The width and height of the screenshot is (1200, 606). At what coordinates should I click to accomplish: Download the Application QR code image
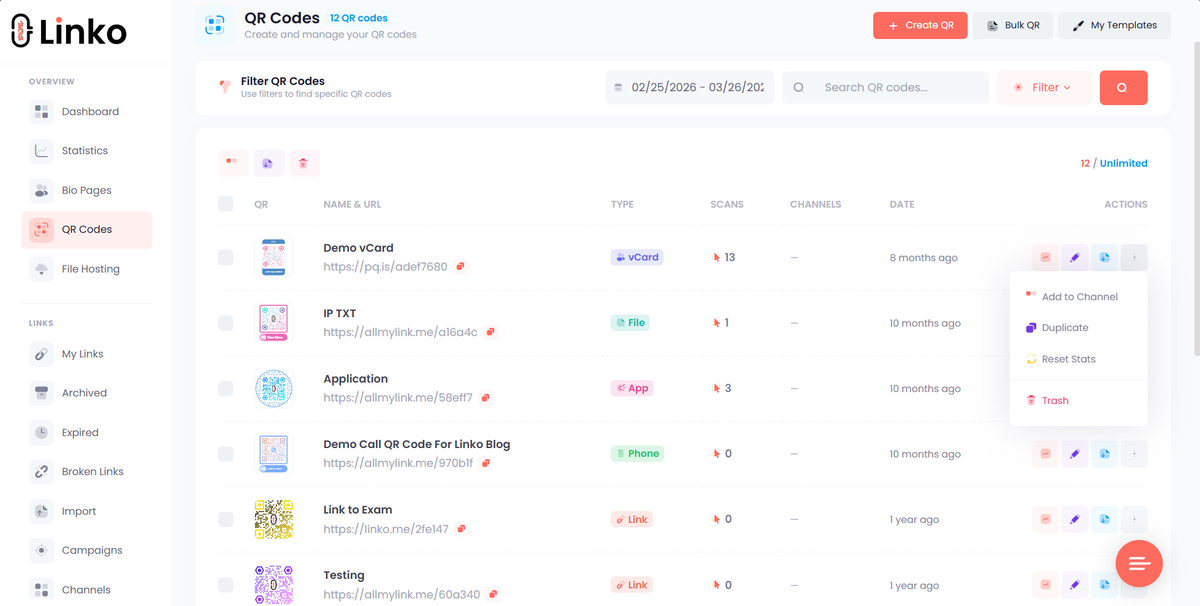click(1104, 388)
